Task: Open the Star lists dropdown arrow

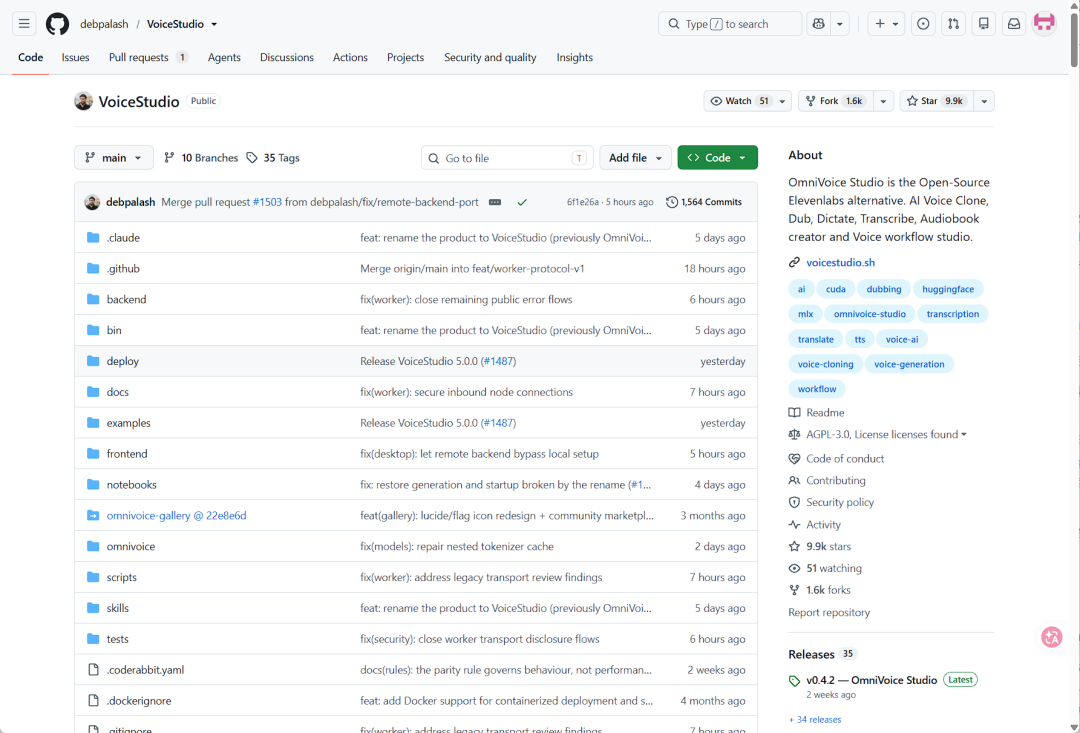Action: [x=984, y=101]
